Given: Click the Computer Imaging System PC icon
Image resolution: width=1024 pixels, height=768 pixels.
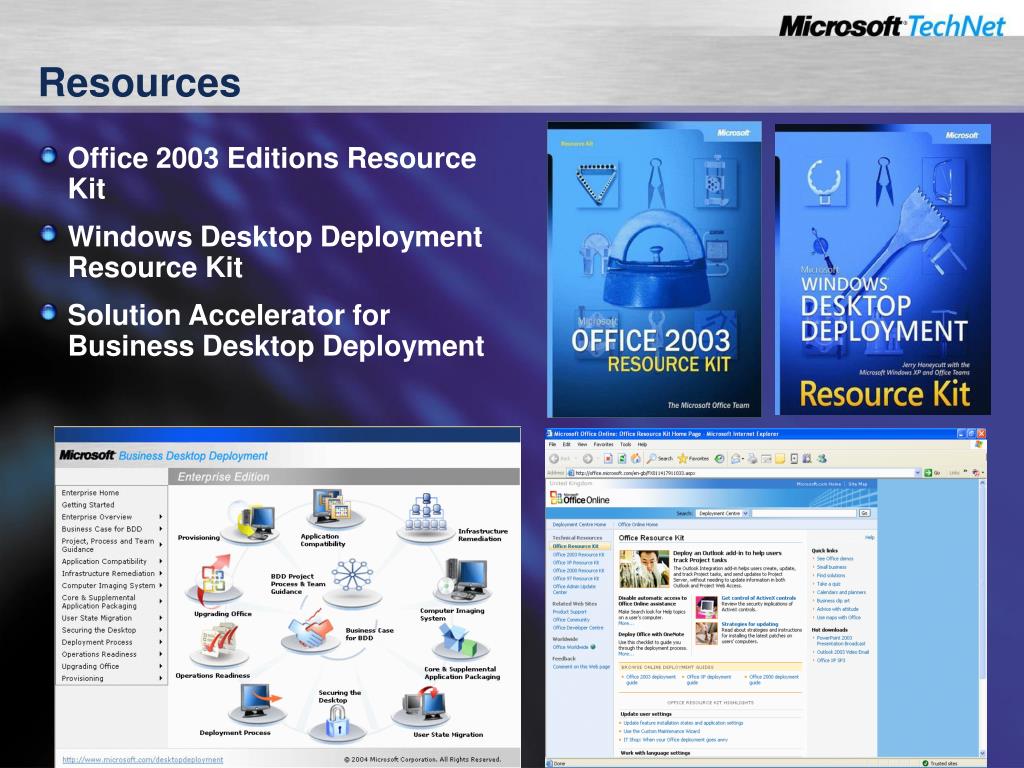Looking at the screenshot, I should click(x=462, y=580).
